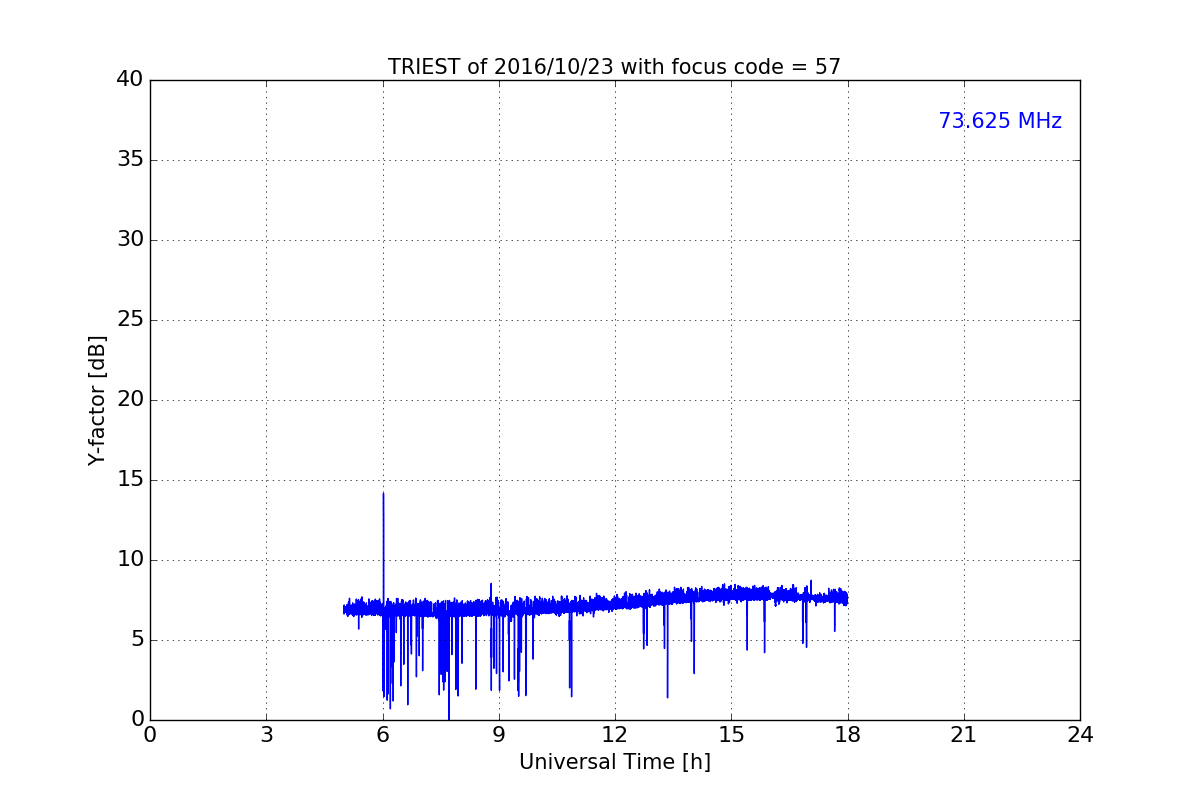Screen dimensions: 1200x800
Task: Click y-axis tick label 40
Action: [129, 80]
